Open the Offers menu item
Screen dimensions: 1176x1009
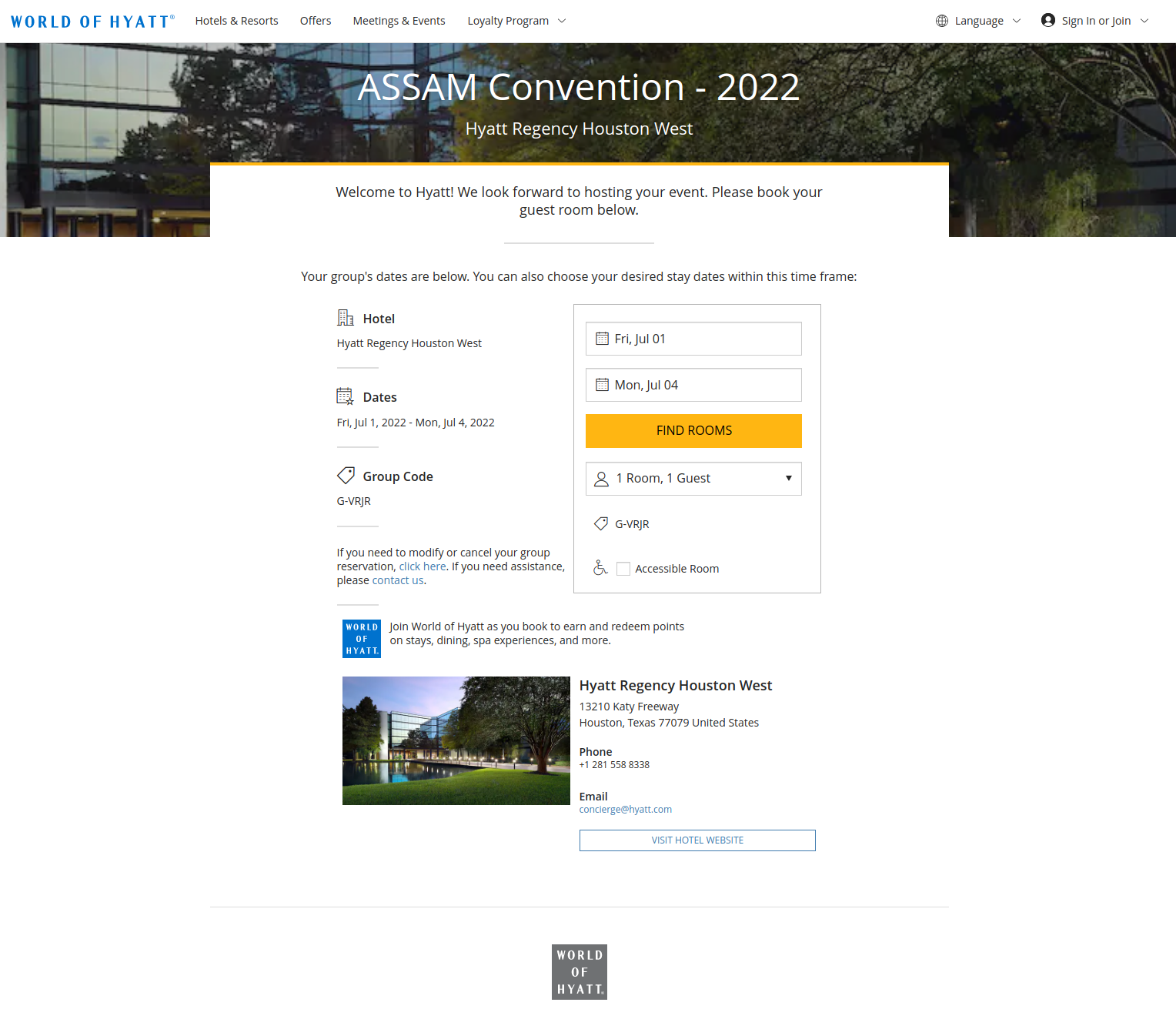coord(316,21)
